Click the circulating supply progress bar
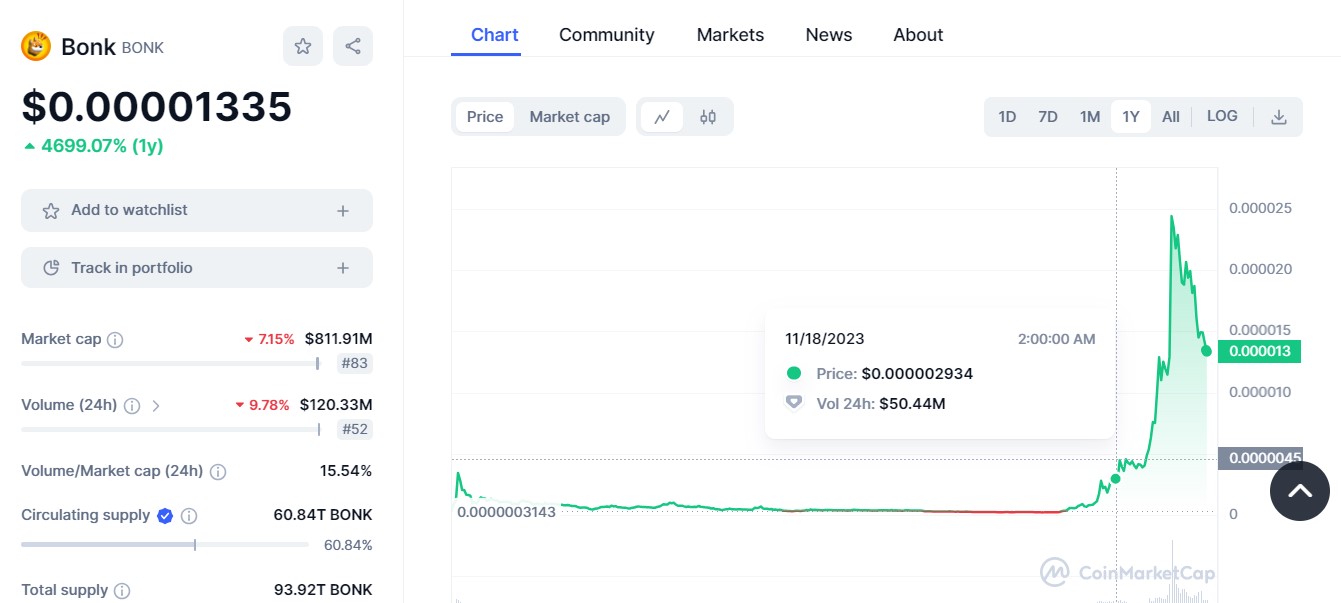This screenshot has width=1341, height=603. (165, 545)
